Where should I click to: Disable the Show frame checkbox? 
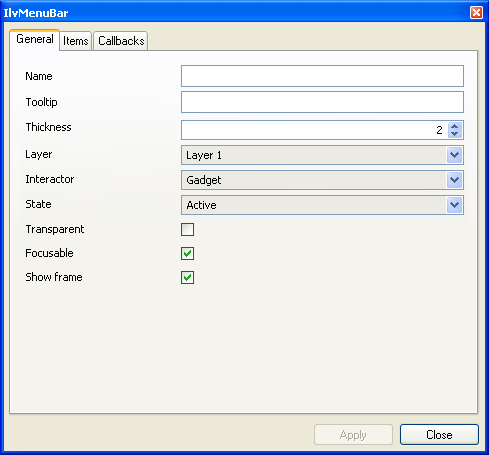coord(187,277)
